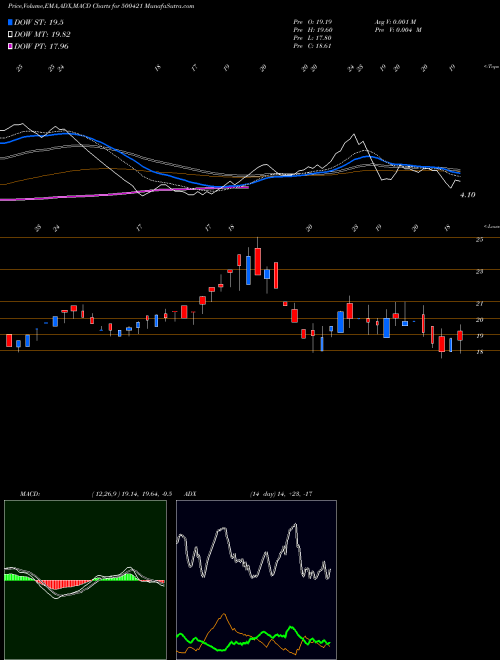Click the price axis label 21

tap(479, 303)
